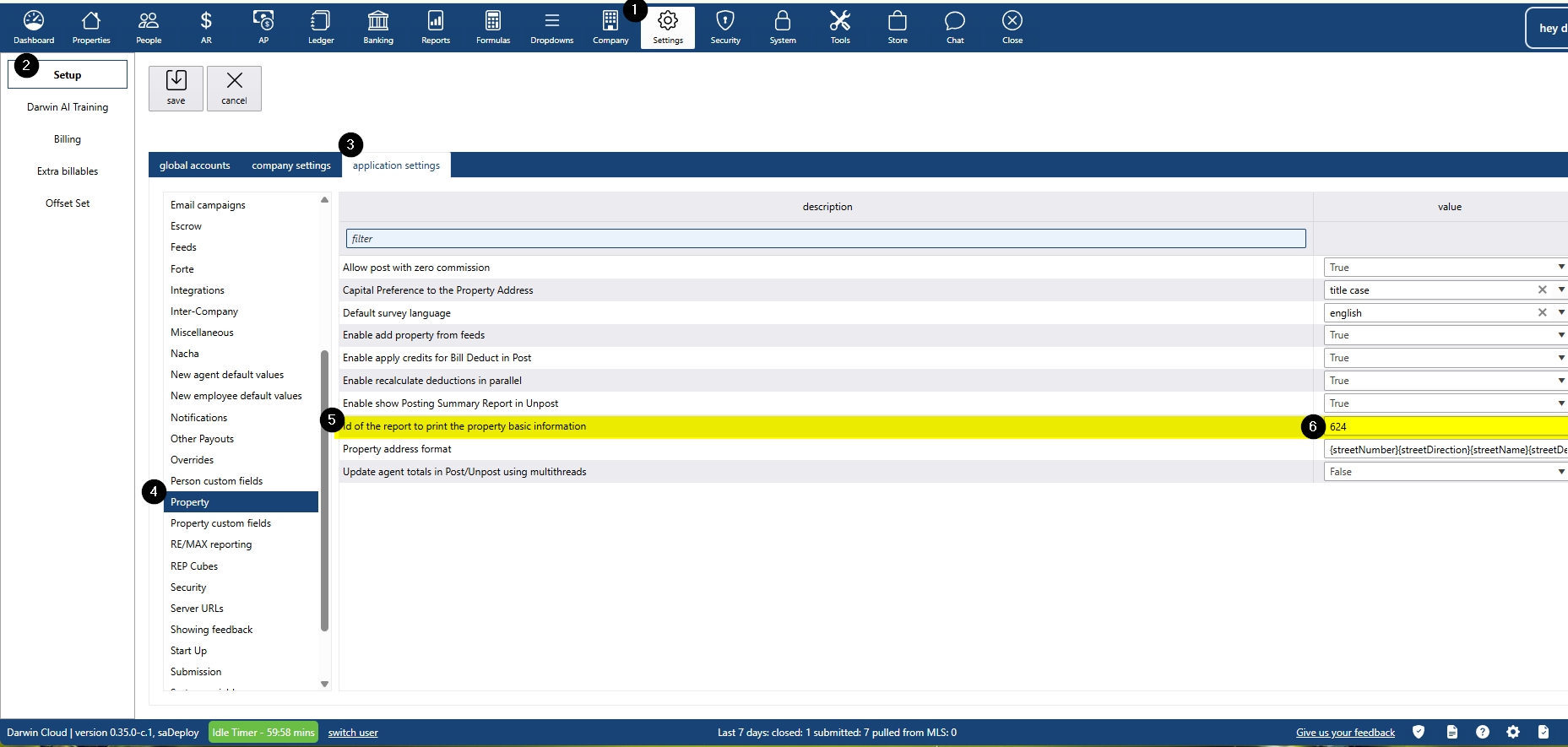
Task: Select Property category in list
Action: 241,501
